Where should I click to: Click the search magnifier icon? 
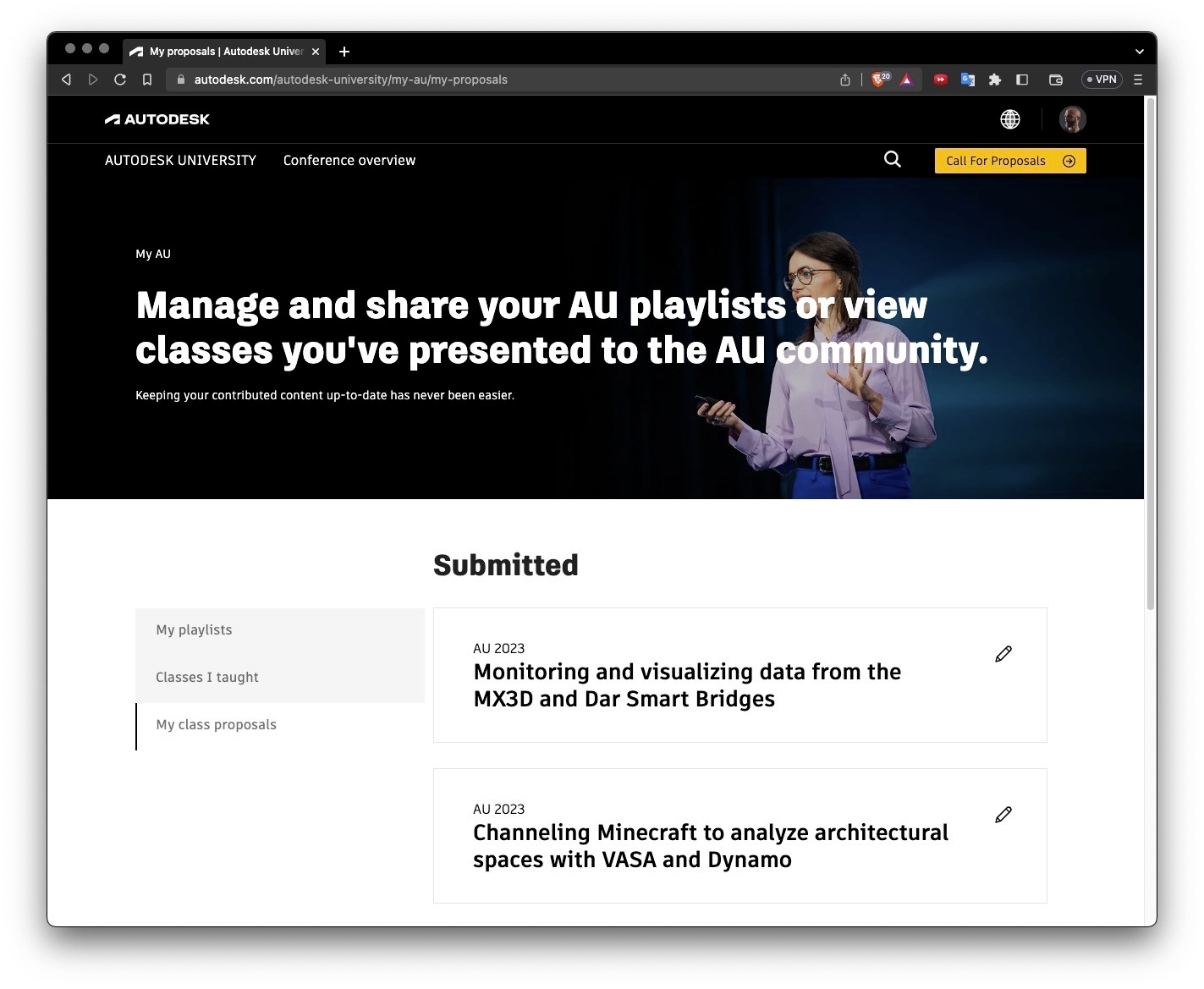[892, 160]
